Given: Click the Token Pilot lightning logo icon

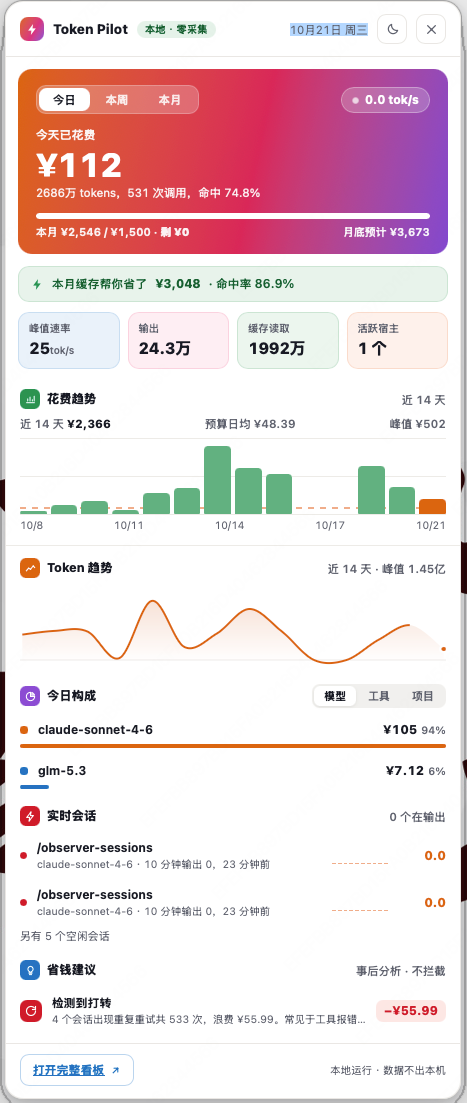Looking at the screenshot, I should click(x=32, y=30).
